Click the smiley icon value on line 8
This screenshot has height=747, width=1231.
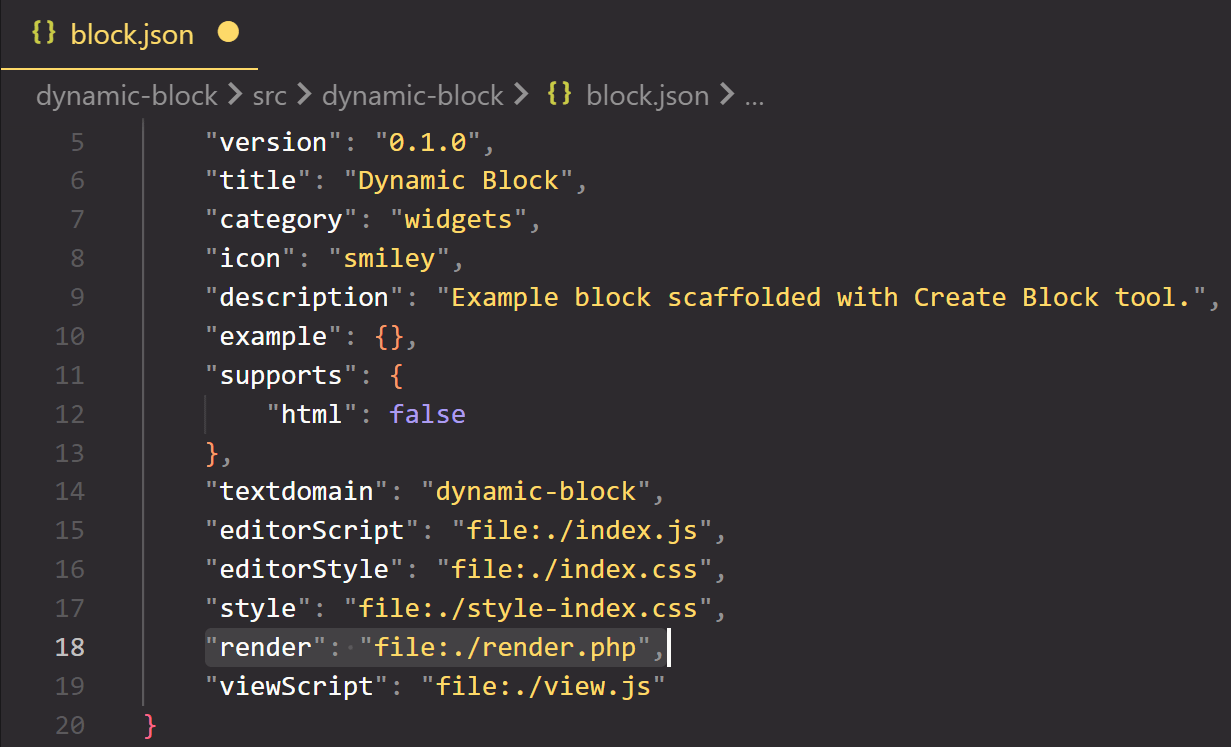click(390, 257)
